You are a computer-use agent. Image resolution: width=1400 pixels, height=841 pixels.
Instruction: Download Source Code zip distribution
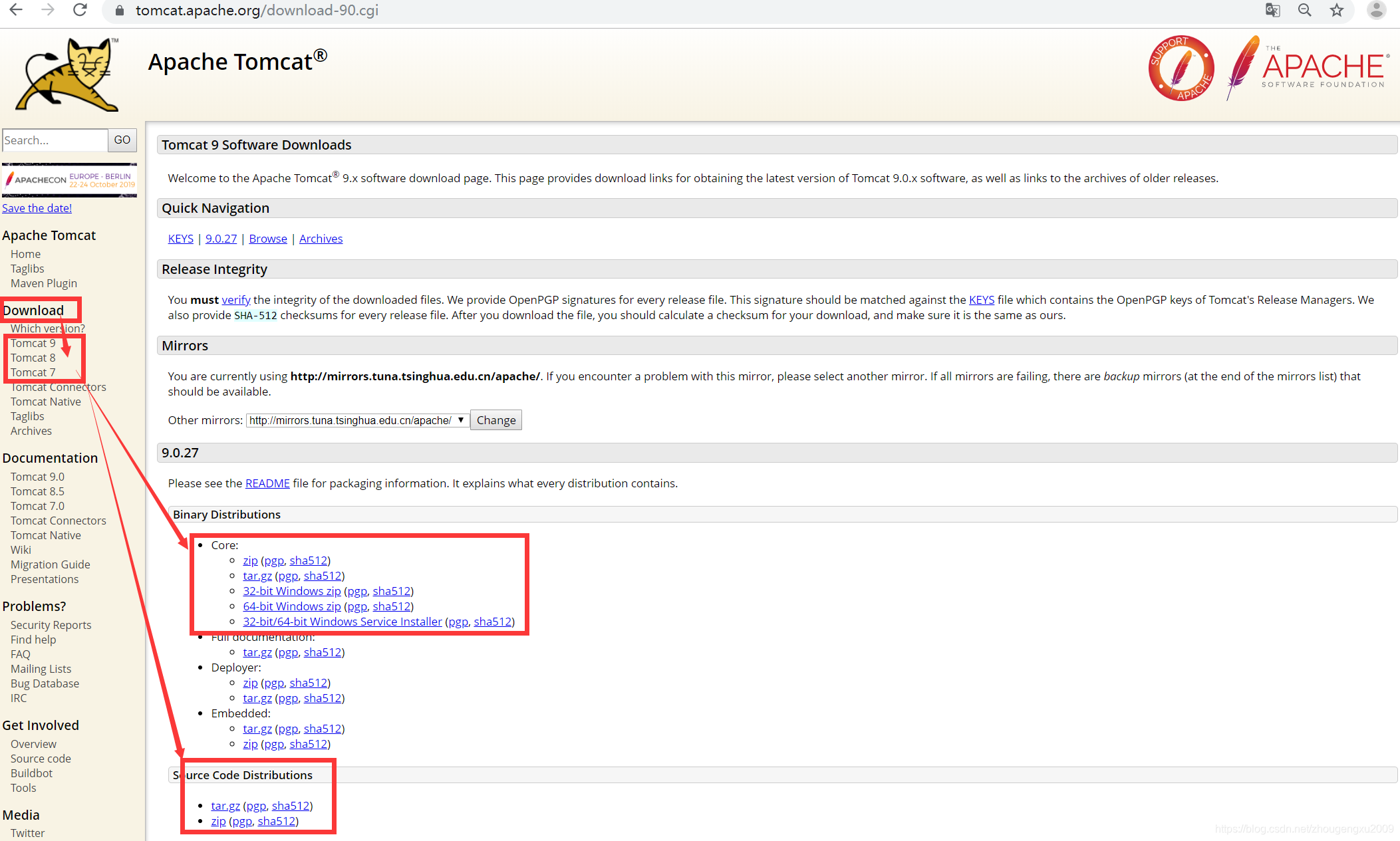218,821
